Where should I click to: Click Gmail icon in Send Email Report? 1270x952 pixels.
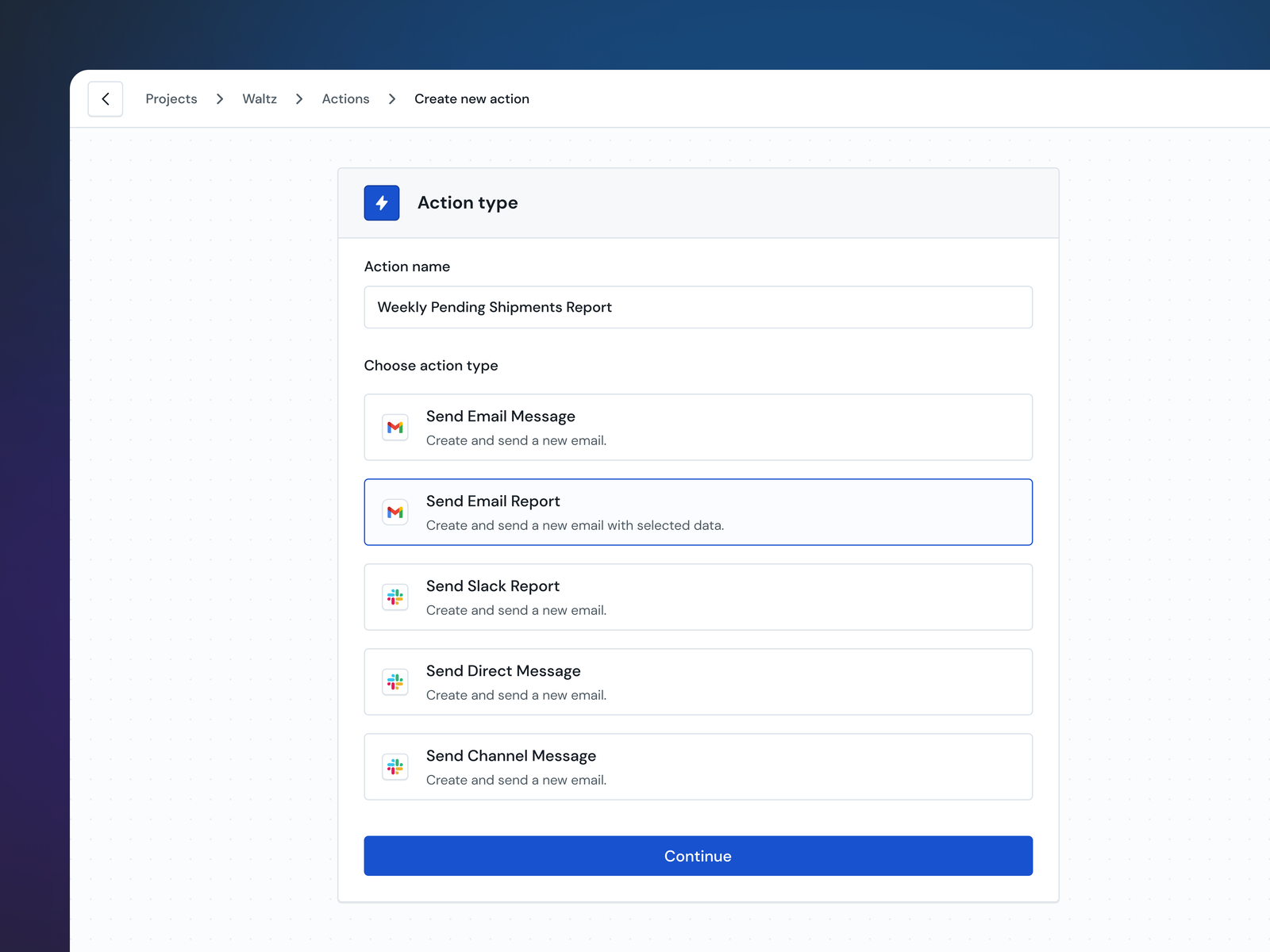click(x=395, y=512)
